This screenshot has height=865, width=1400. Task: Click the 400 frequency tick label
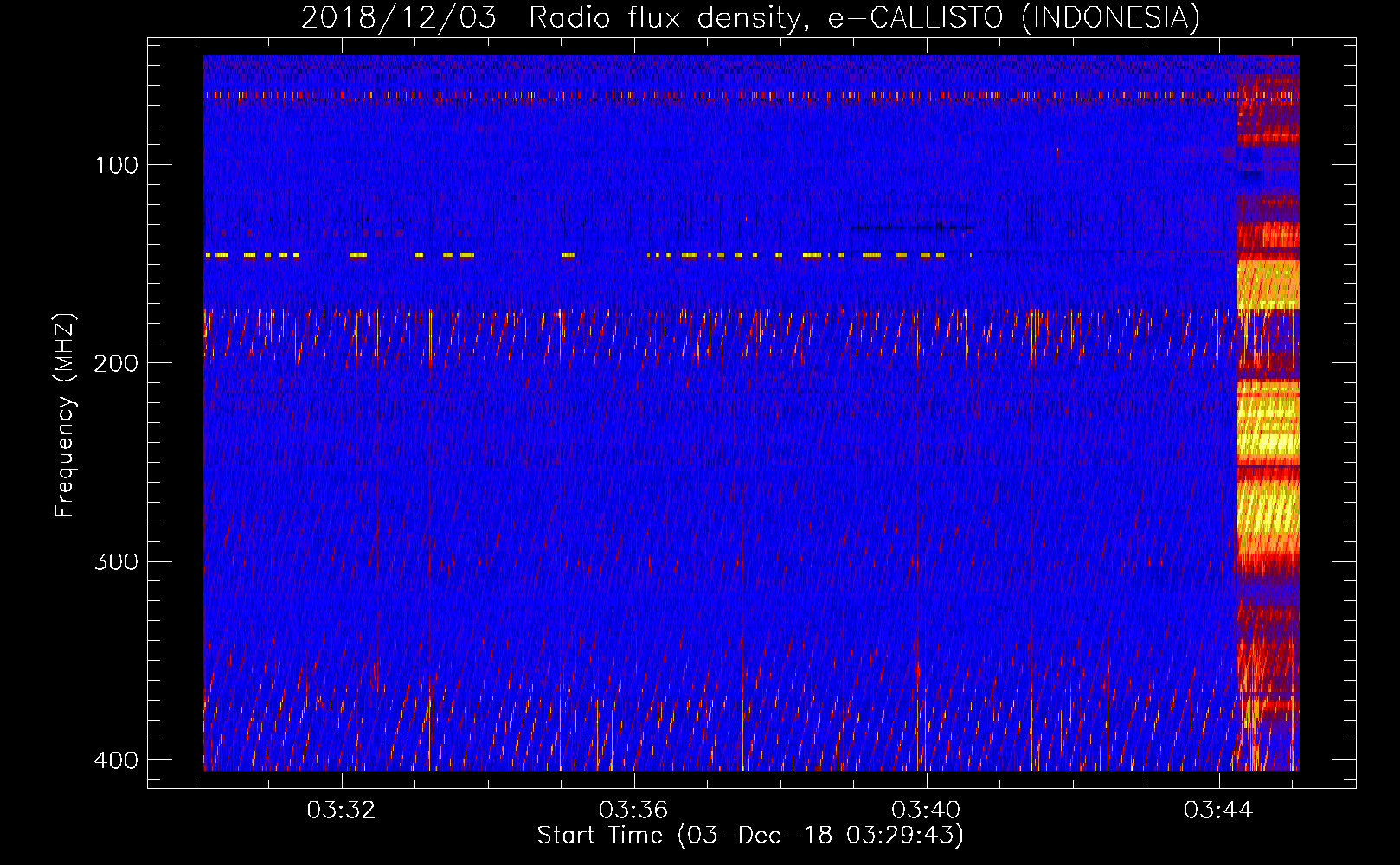tap(116, 760)
